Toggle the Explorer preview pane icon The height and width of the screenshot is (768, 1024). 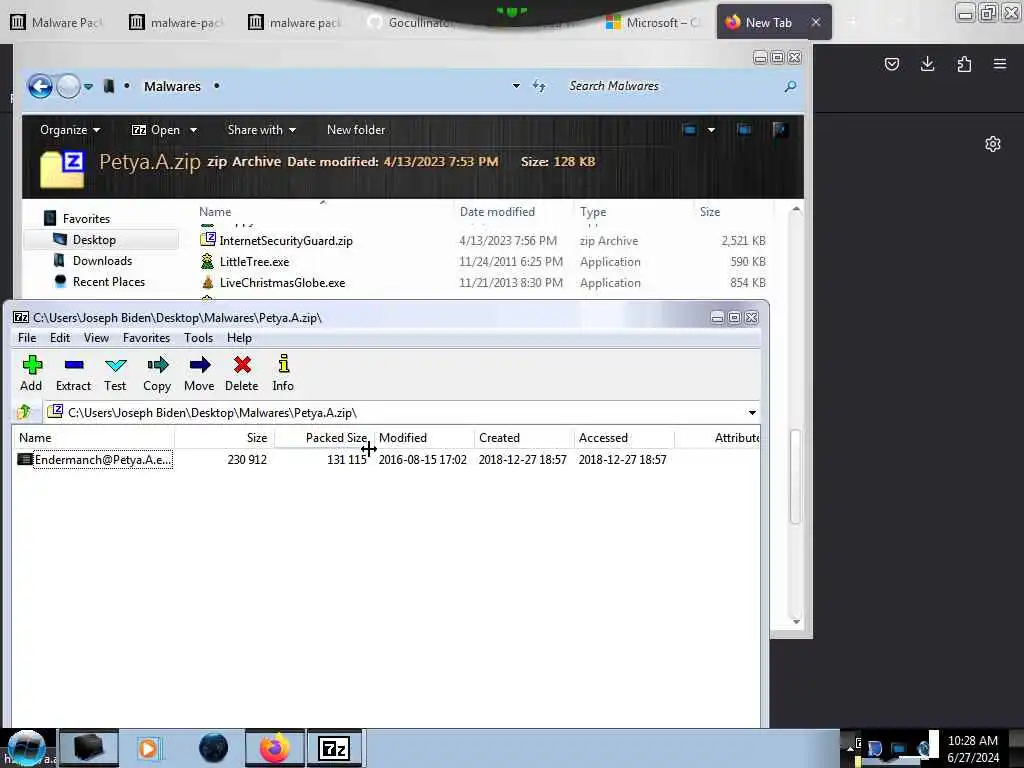point(744,130)
